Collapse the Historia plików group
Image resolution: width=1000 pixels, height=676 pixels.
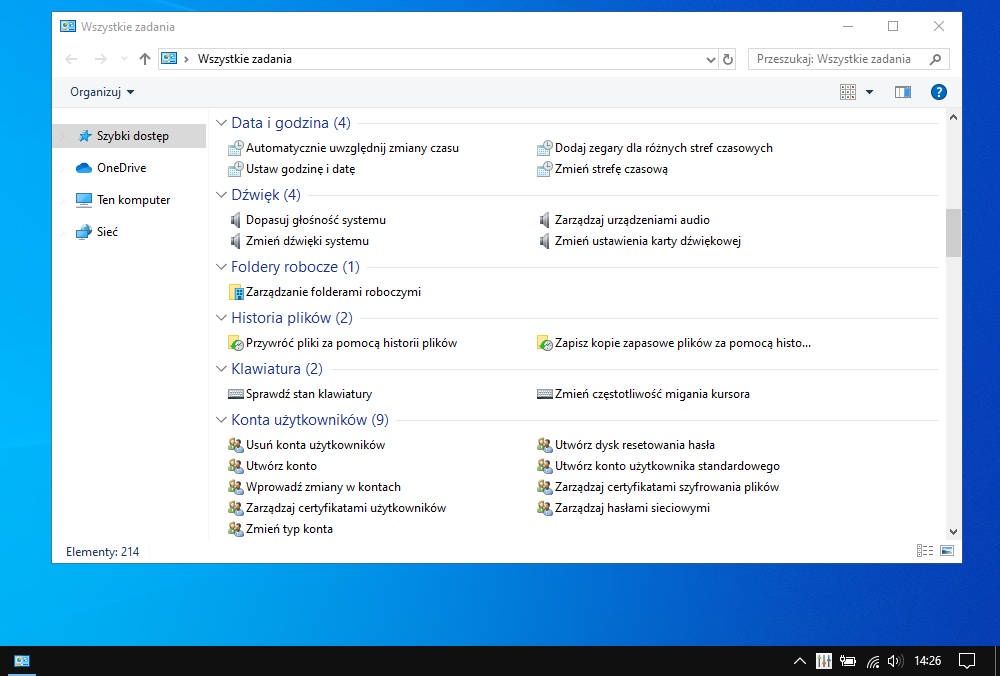[221, 318]
